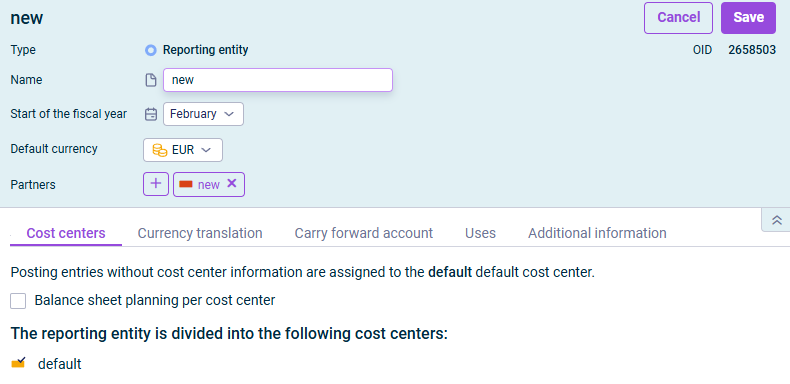Click the Cancel button
This screenshot has width=790, height=384.
coord(678,18)
